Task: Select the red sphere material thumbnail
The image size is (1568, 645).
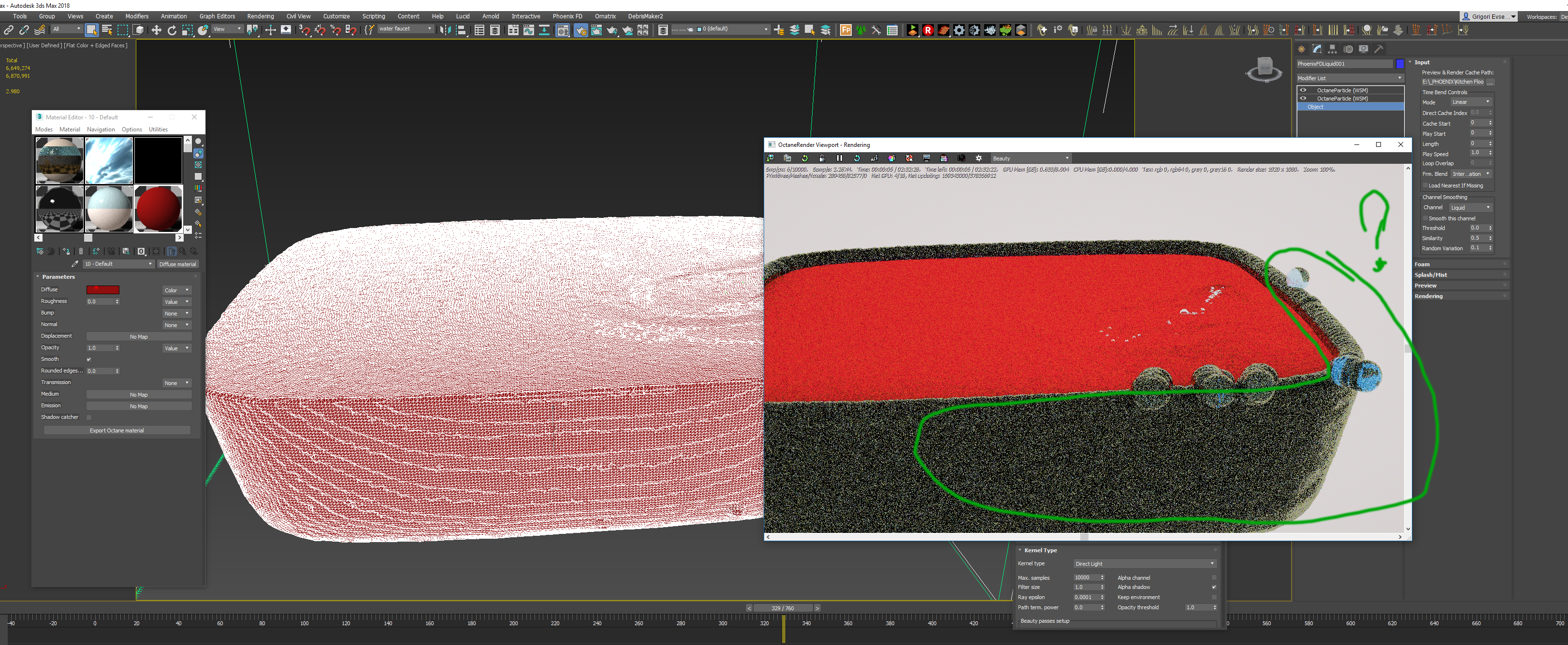Action: [x=158, y=208]
